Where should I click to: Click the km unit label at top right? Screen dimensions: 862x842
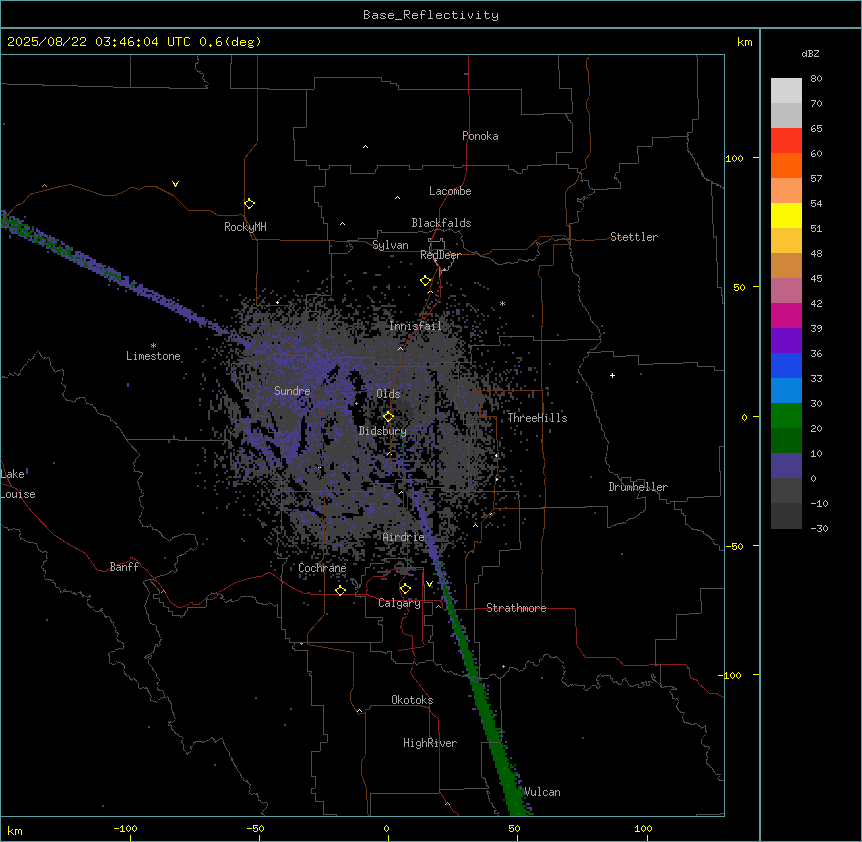pyautogui.click(x=744, y=42)
